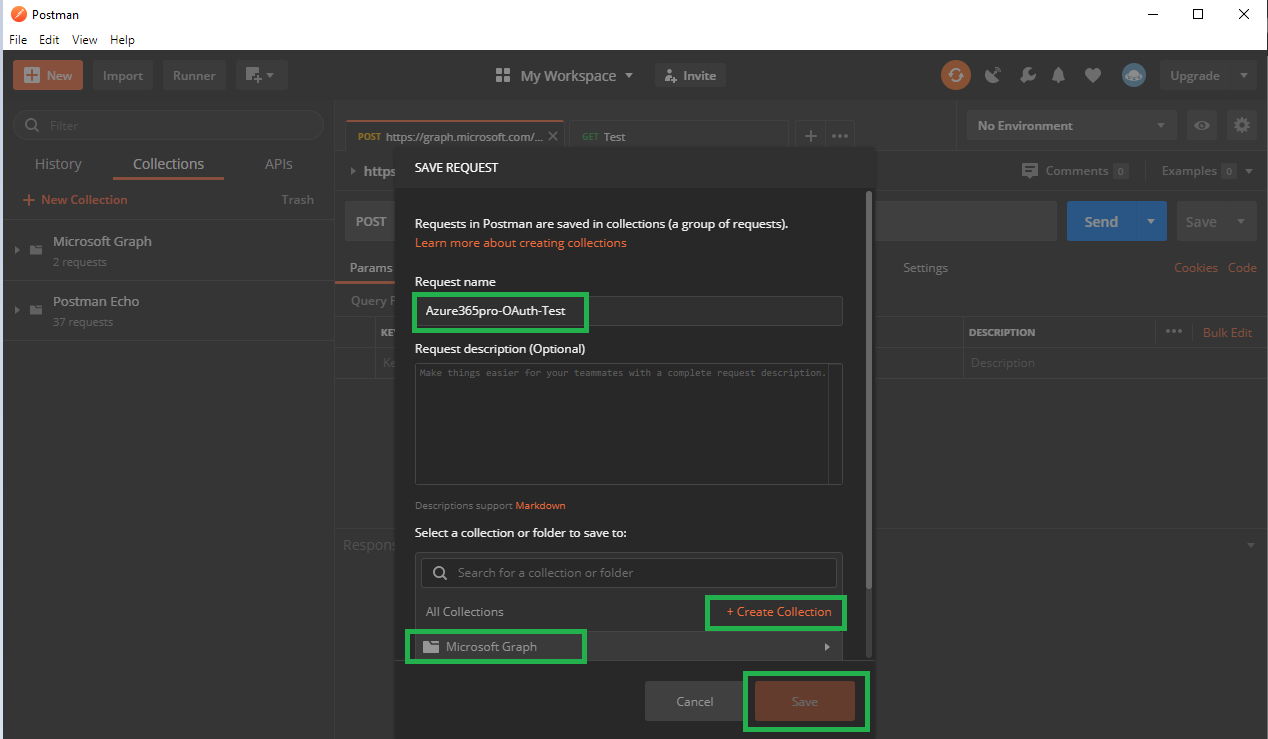Click the Create Collection link
This screenshot has height=739, width=1268.
779,612
